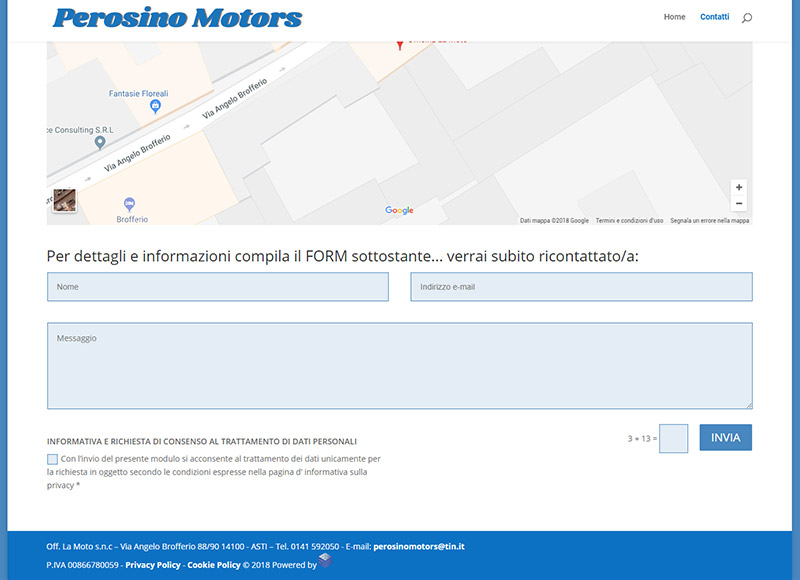Image resolution: width=800 pixels, height=580 pixels.
Task: Focus the 3 + 13 captcha answer box
Action: 673,438
